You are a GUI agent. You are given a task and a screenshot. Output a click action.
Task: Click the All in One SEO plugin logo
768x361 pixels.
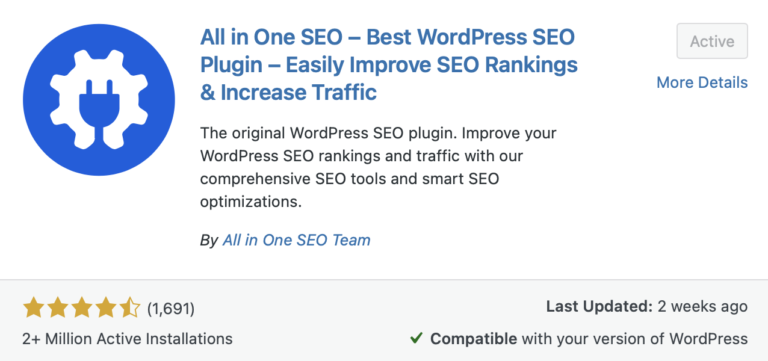99,99
